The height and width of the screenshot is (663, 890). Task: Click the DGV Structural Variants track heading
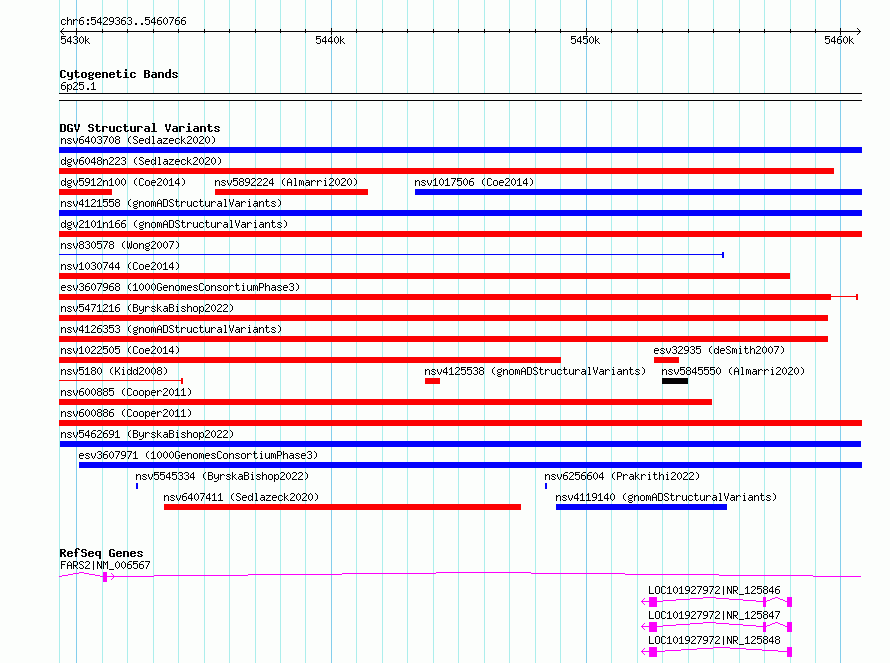[140, 128]
